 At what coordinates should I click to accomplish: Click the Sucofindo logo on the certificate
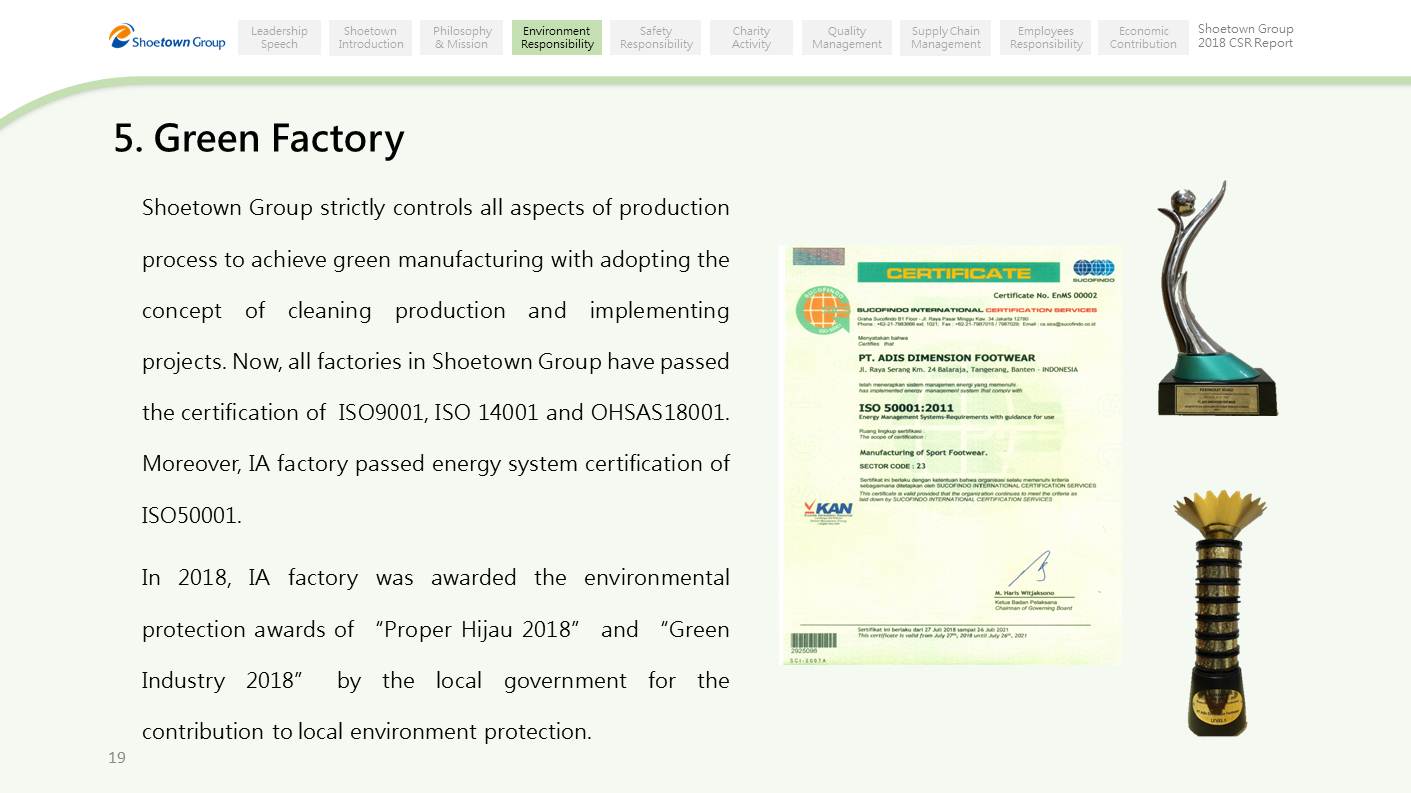(1093, 270)
